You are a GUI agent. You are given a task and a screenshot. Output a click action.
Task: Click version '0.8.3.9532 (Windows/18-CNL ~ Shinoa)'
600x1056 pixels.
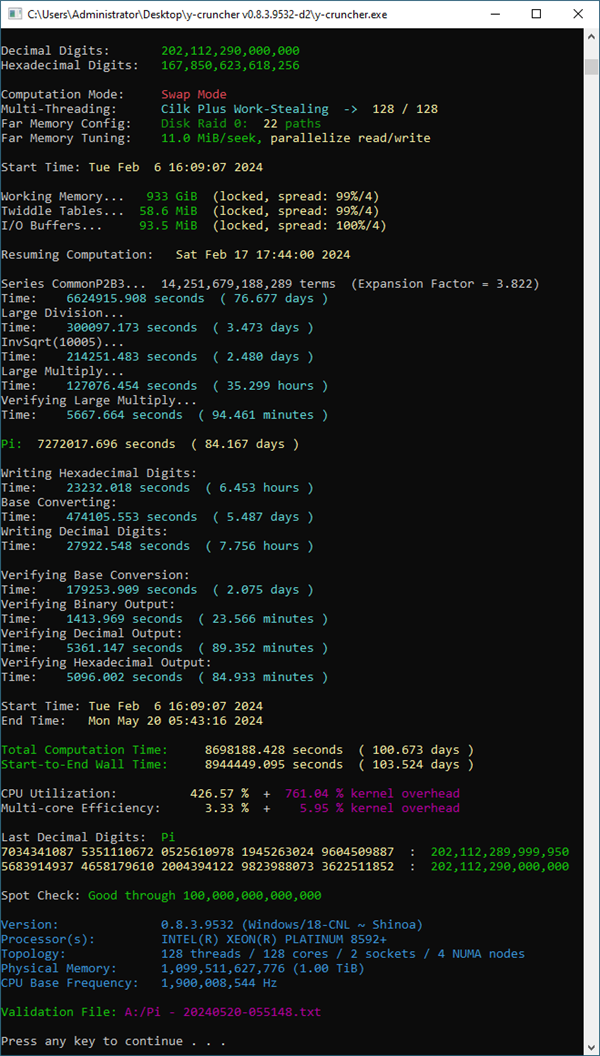292,925
